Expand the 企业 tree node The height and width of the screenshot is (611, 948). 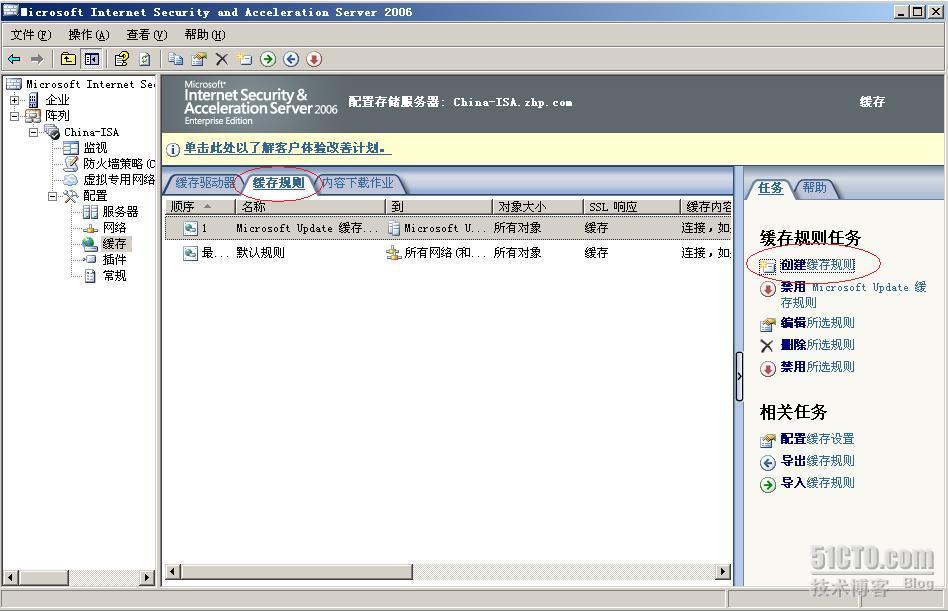point(14,100)
